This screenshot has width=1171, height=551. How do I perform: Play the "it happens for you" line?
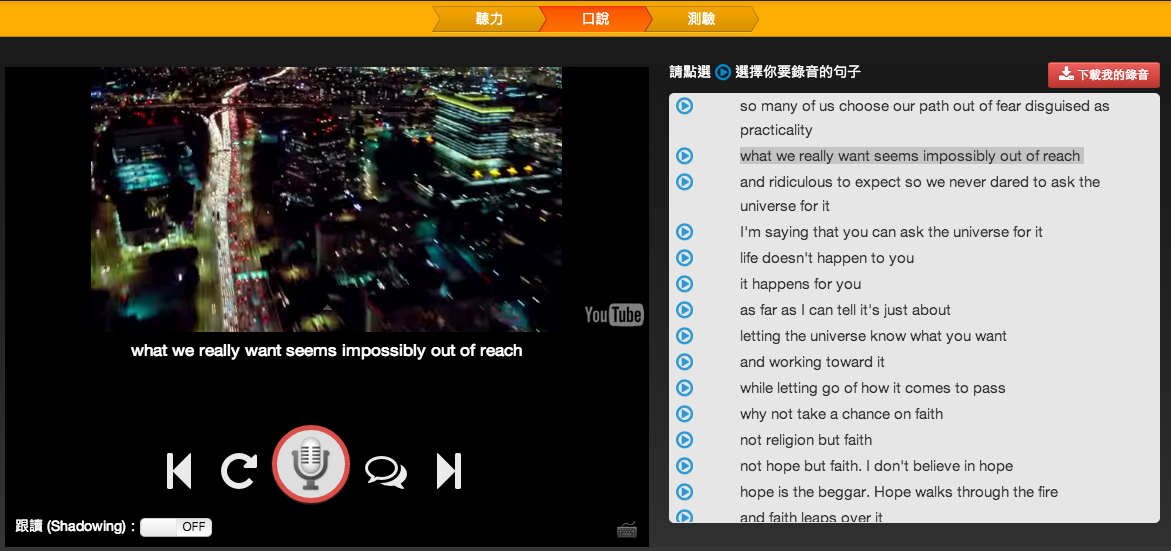click(x=684, y=284)
